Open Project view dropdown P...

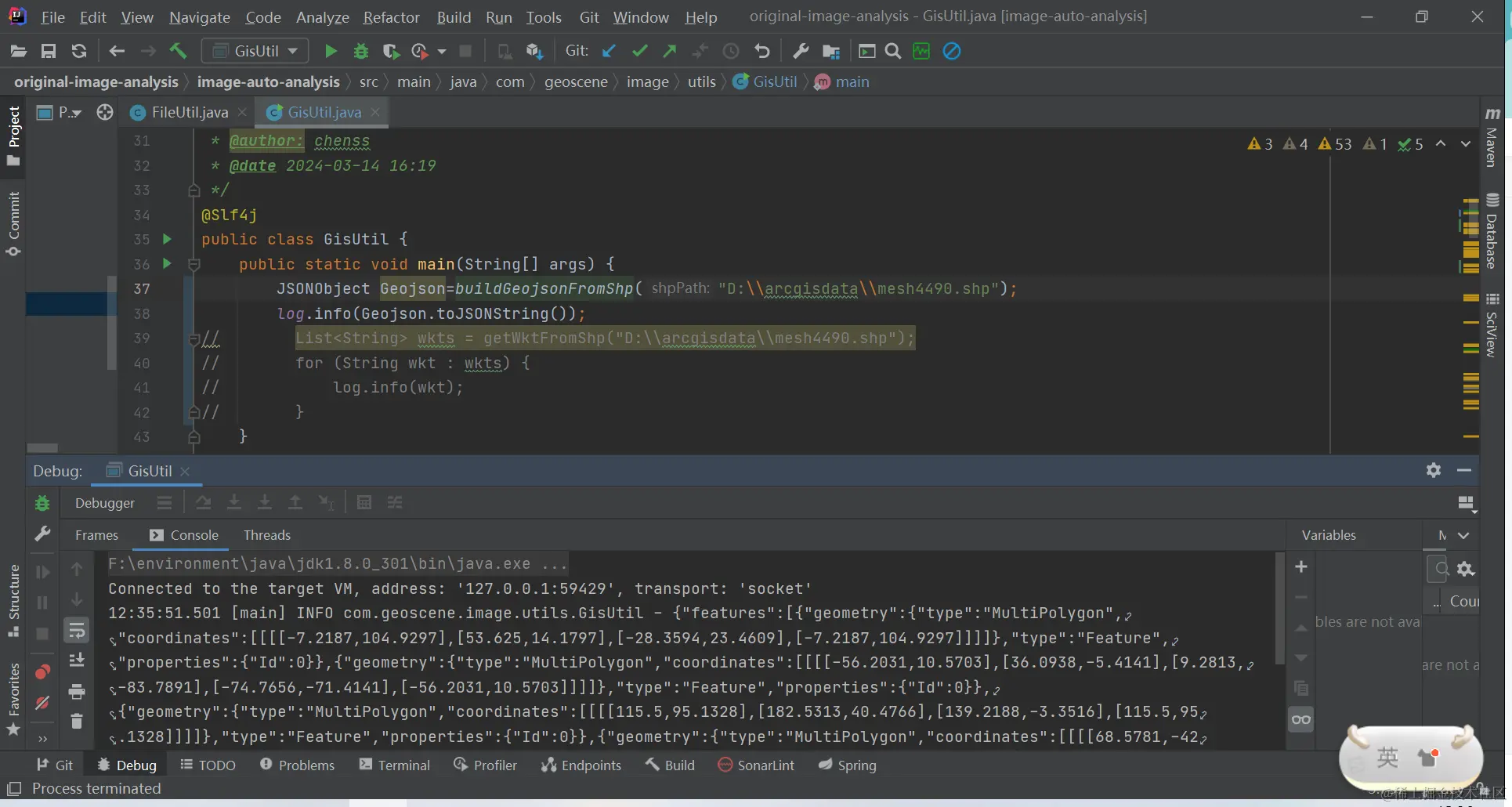point(61,112)
